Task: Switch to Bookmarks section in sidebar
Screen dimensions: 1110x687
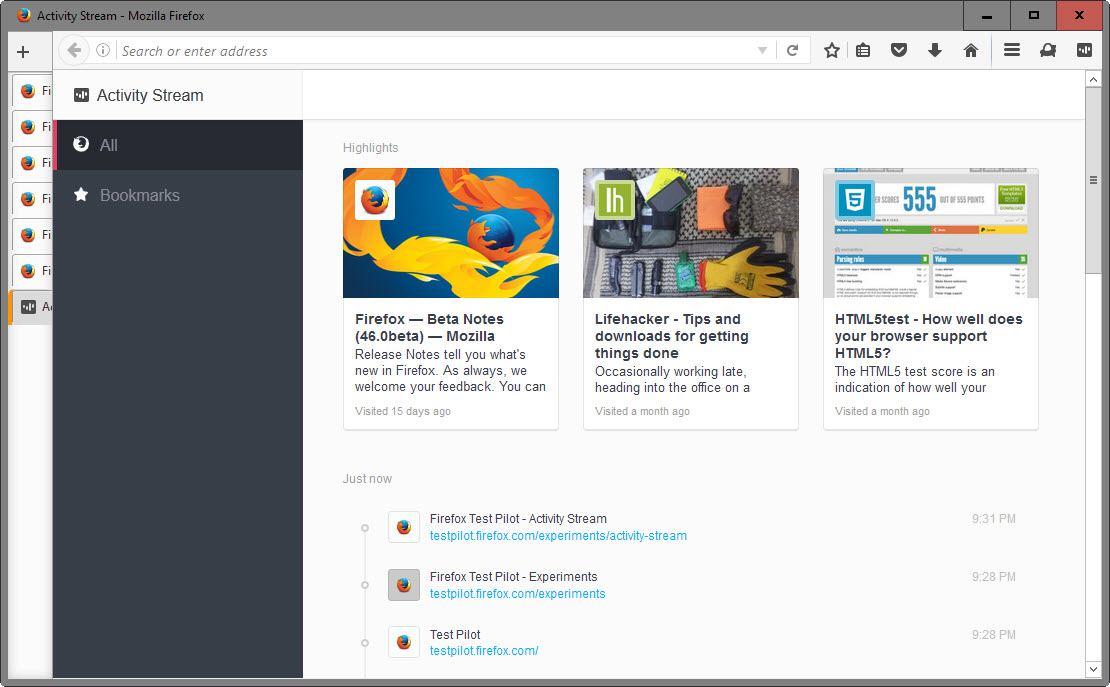Action: pos(178,195)
